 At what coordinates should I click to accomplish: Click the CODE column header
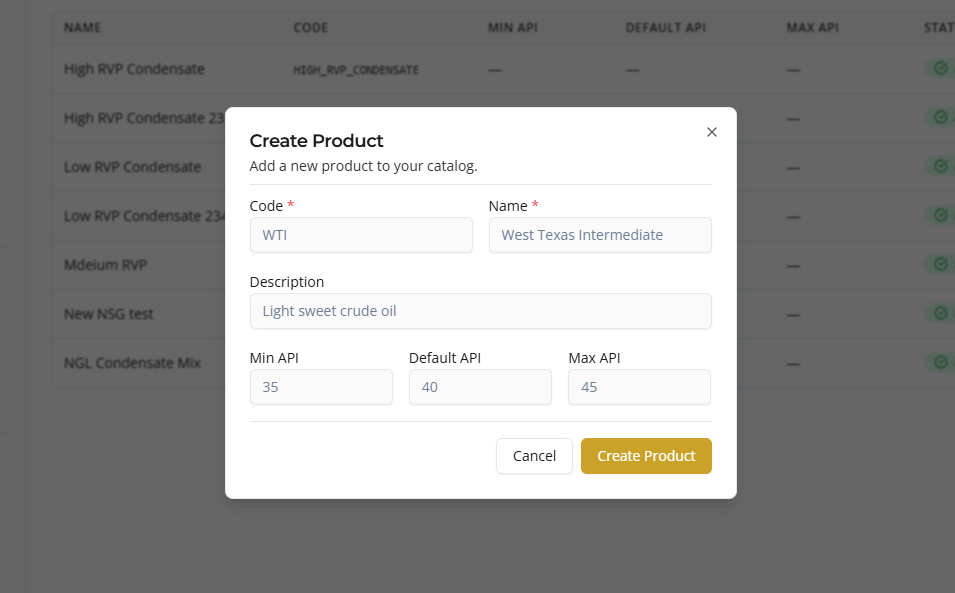(x=311, y=28)
